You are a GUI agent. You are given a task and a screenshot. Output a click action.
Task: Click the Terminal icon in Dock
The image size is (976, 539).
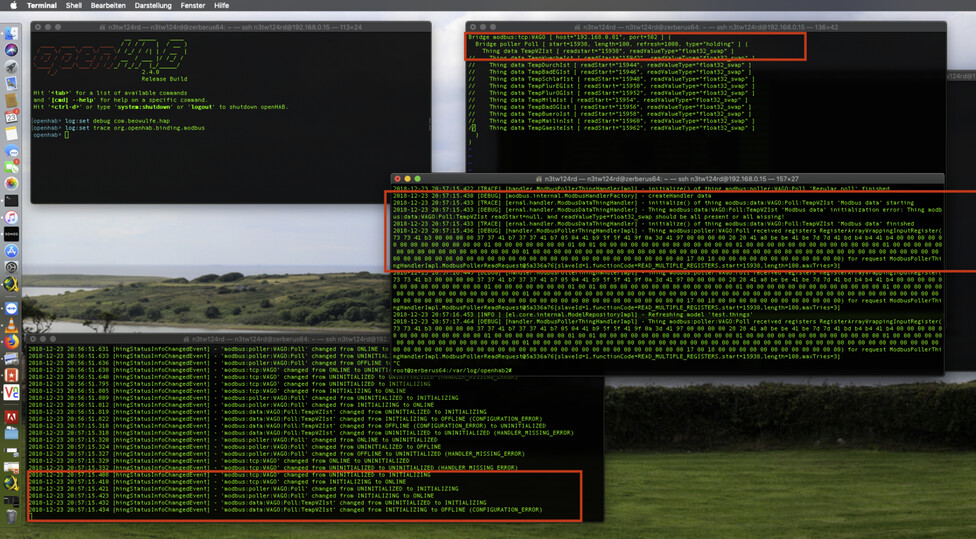pyautogui.click(x=11, y=200)
